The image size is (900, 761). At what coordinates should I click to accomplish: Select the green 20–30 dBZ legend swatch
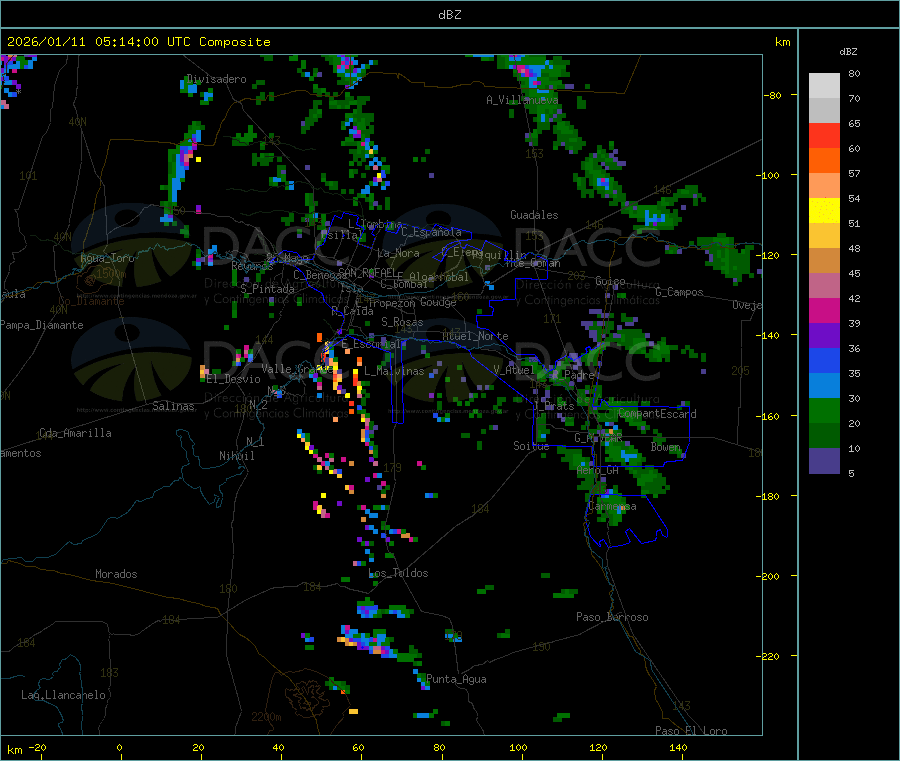[x=824, y=410]
